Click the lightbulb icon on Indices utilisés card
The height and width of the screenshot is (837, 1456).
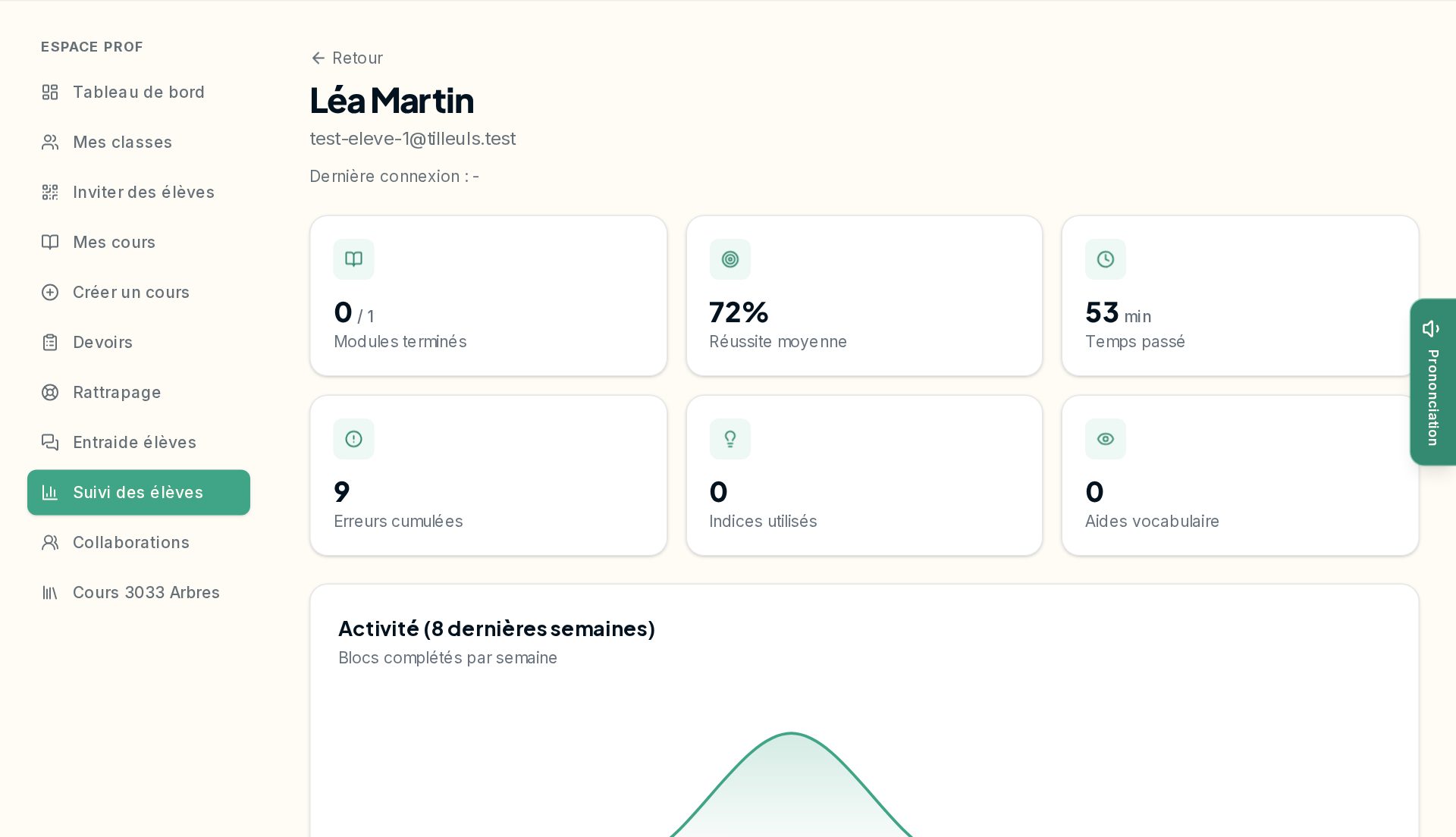pos(730,439)
